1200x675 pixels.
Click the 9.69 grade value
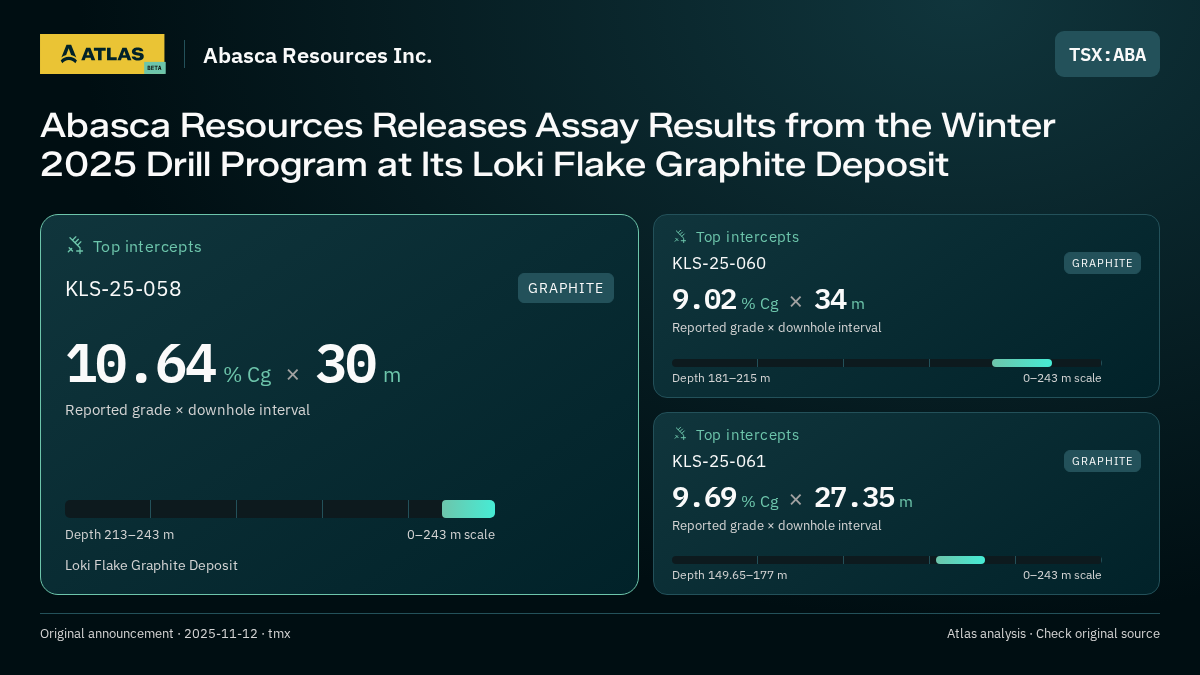click(x=704, y=497)
